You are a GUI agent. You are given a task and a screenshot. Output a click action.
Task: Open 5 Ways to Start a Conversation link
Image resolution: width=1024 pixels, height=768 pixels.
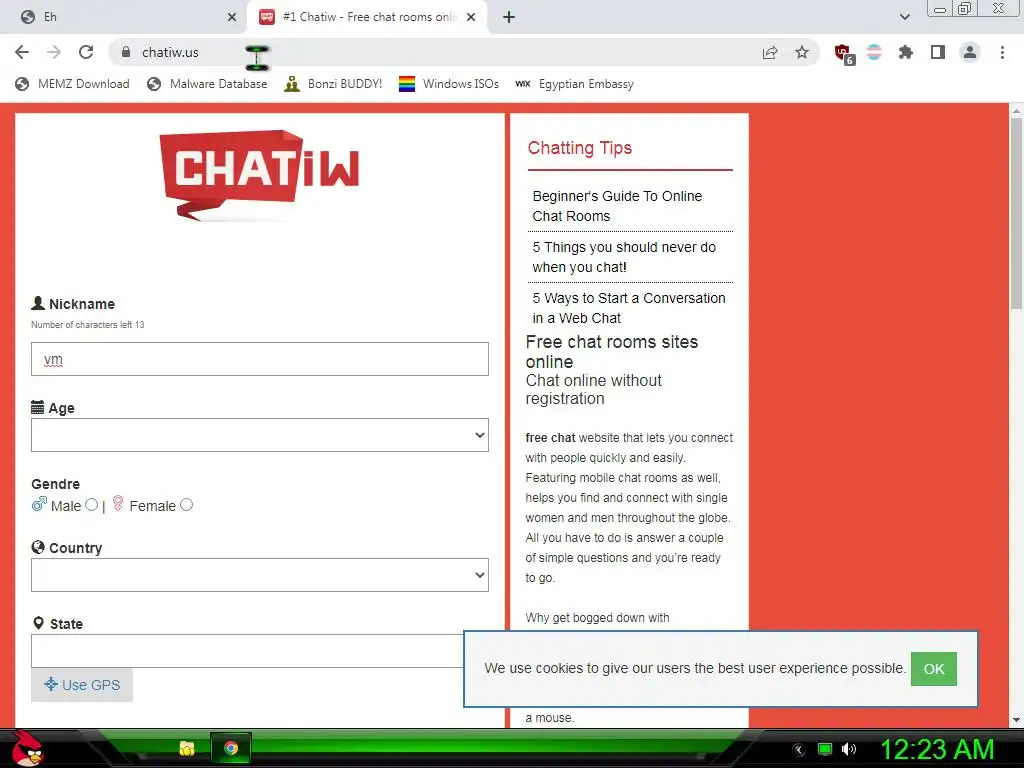click(x=629, y=308)
